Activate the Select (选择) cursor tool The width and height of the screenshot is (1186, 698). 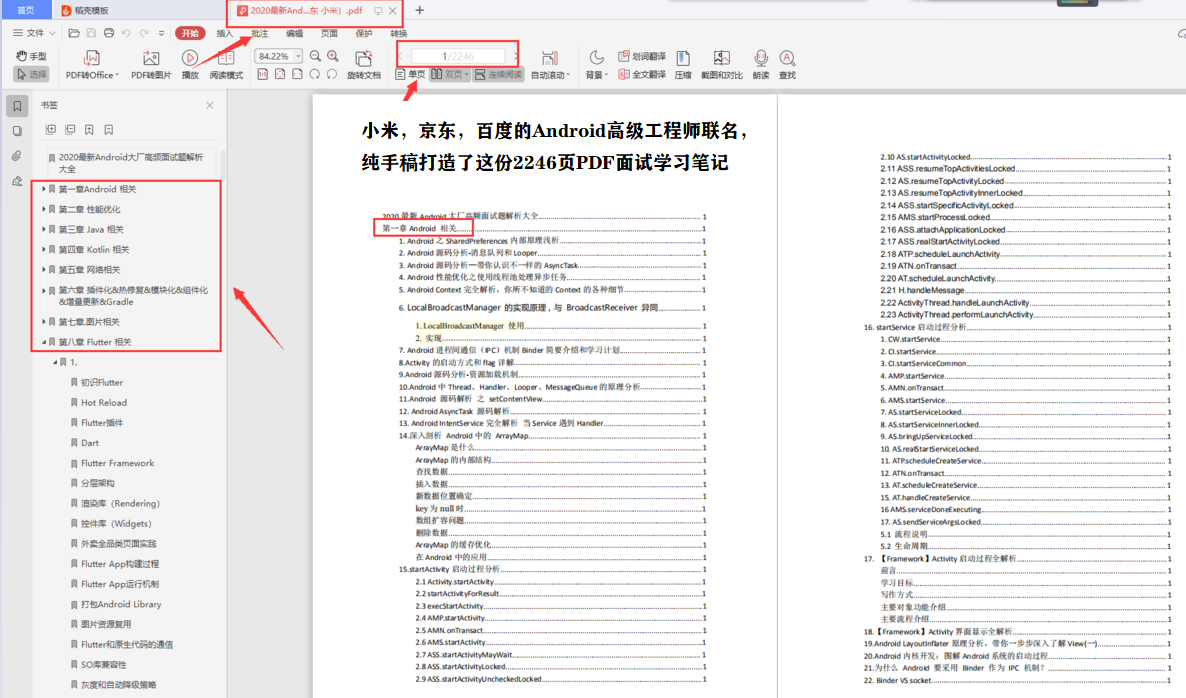click(31, 74)
